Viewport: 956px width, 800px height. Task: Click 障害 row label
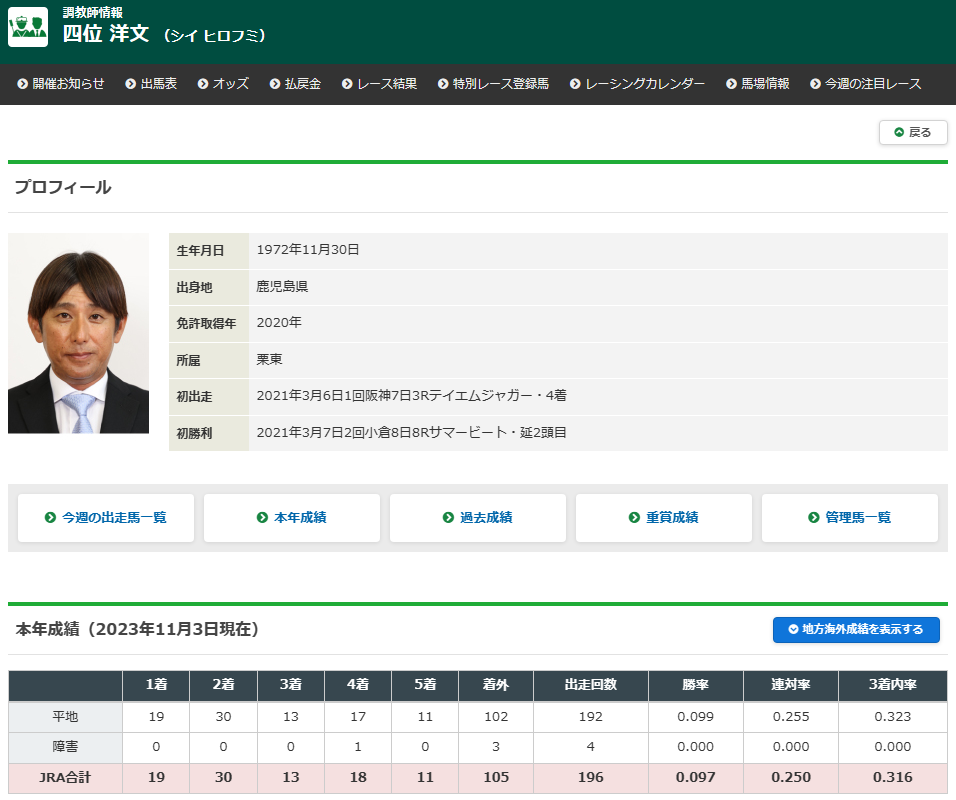click(x=65, y=746)
